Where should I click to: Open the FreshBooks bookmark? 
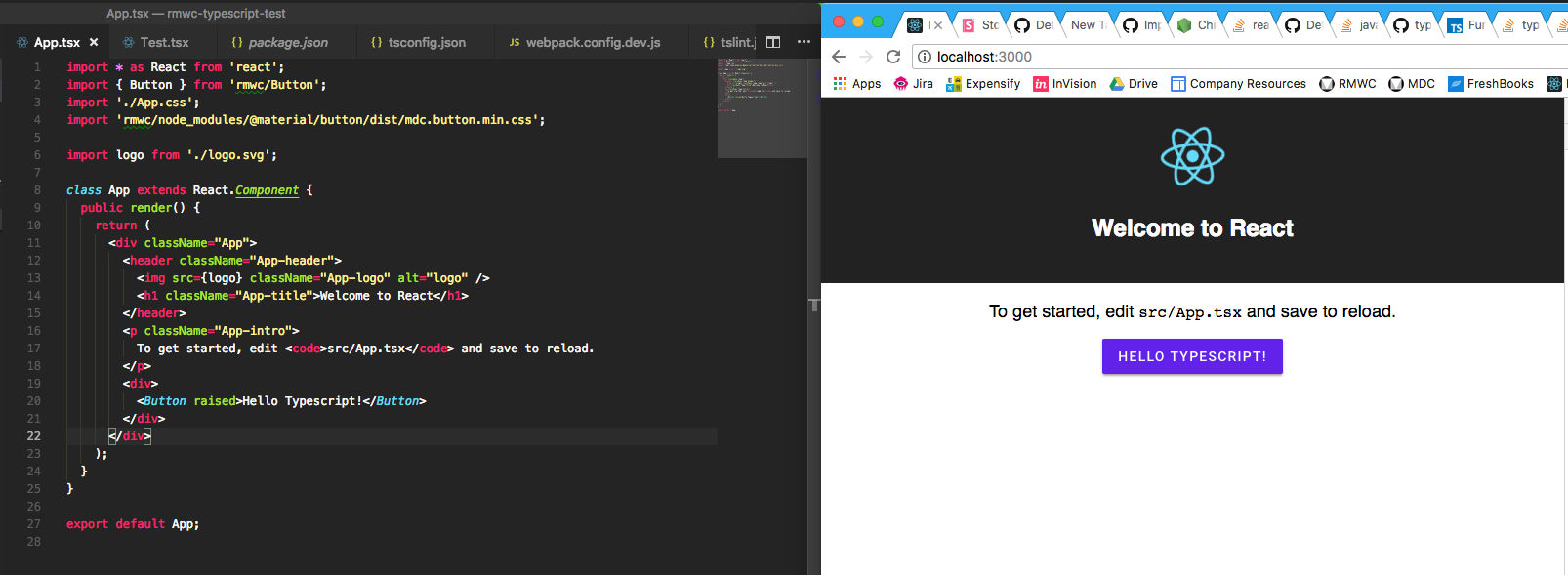click(1491, 84)
